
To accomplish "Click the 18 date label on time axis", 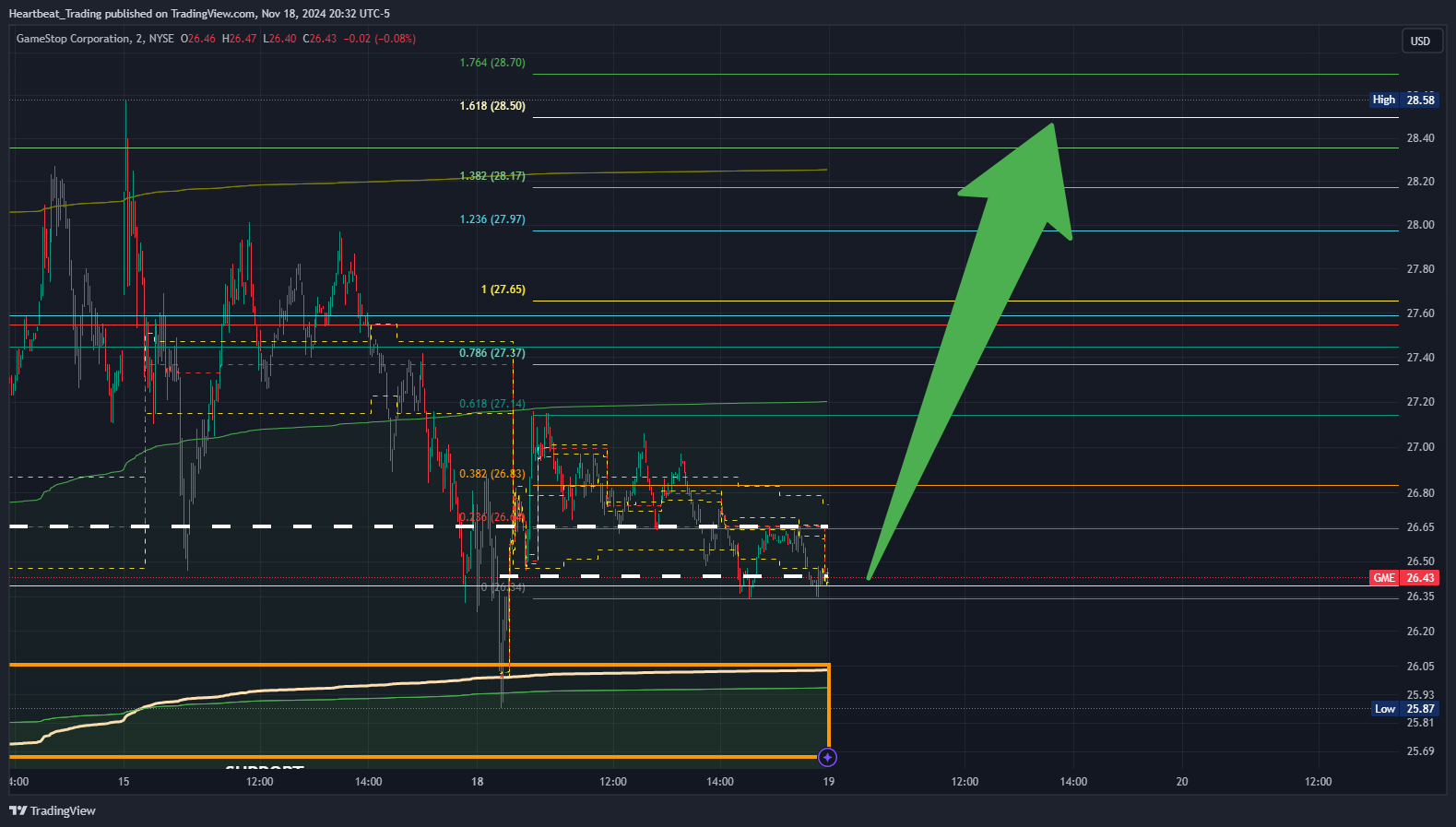I will 477,782.
